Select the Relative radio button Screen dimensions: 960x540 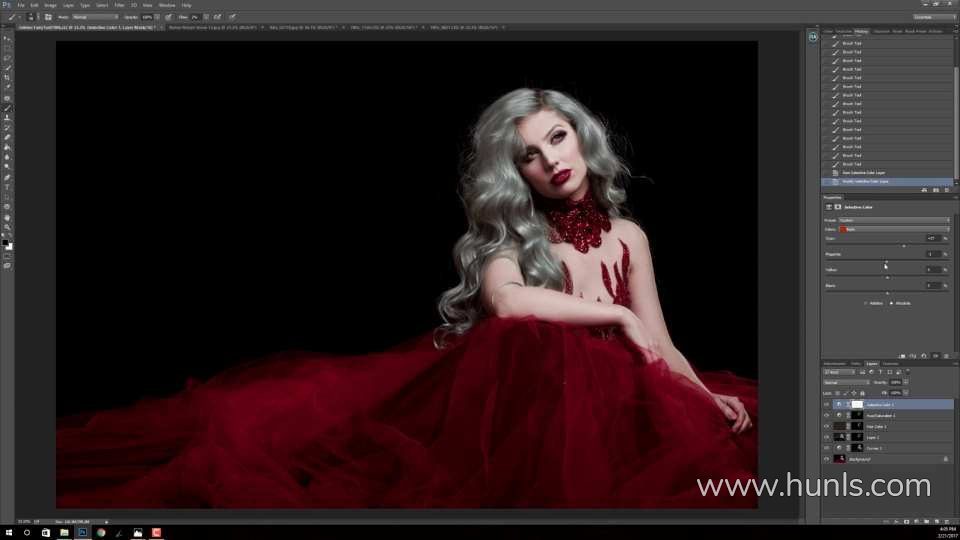point(865,303)
